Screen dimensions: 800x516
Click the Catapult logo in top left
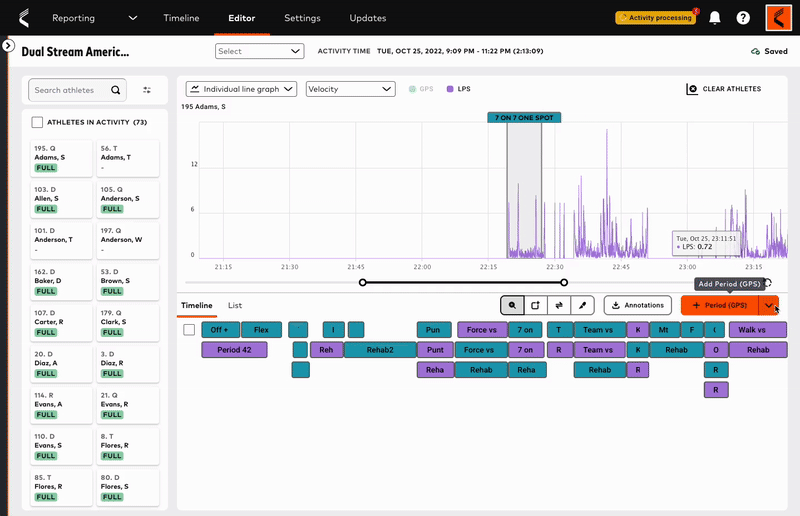pyautogui.click(x=23, y=18)
